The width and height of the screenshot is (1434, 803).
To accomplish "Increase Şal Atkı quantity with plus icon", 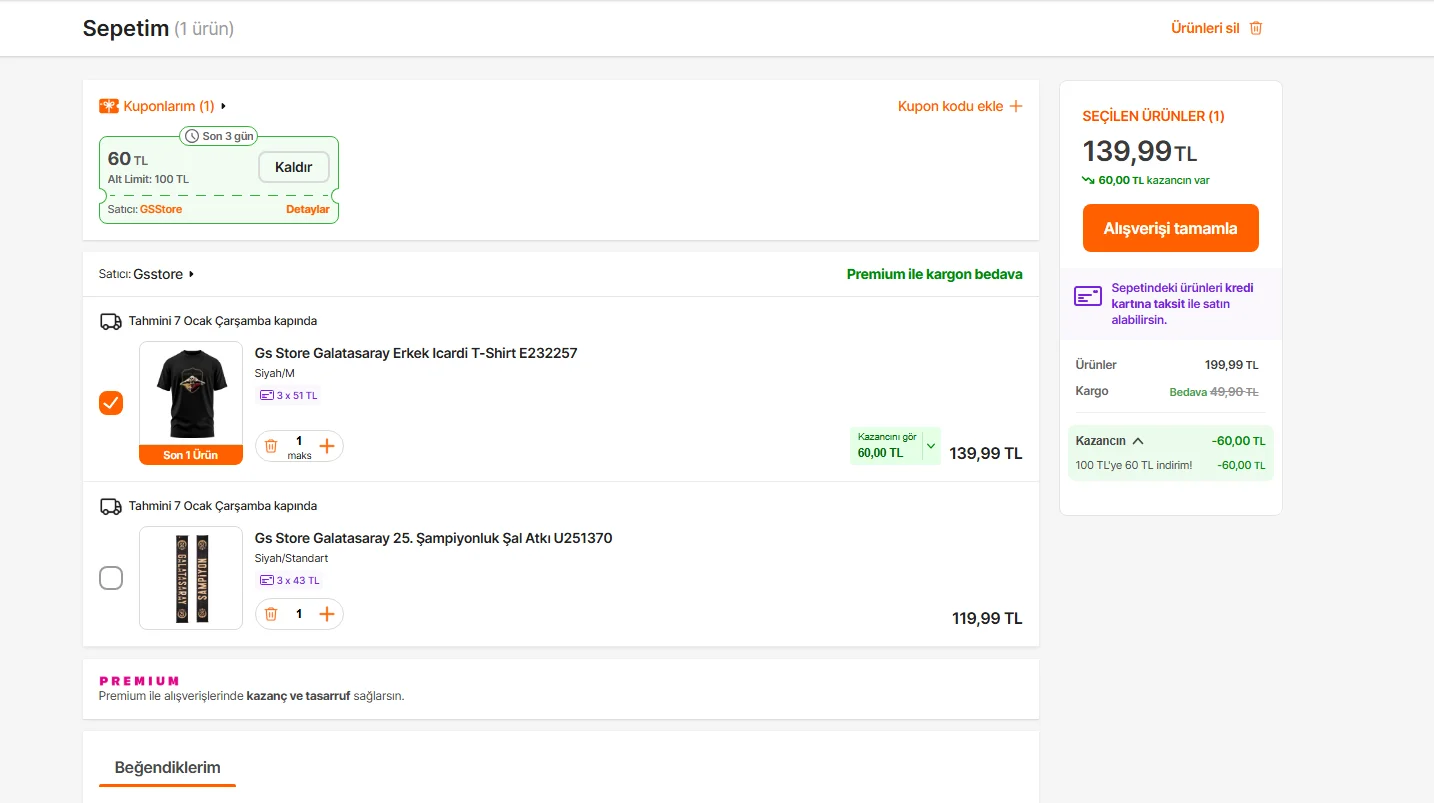I will [327, 614].
